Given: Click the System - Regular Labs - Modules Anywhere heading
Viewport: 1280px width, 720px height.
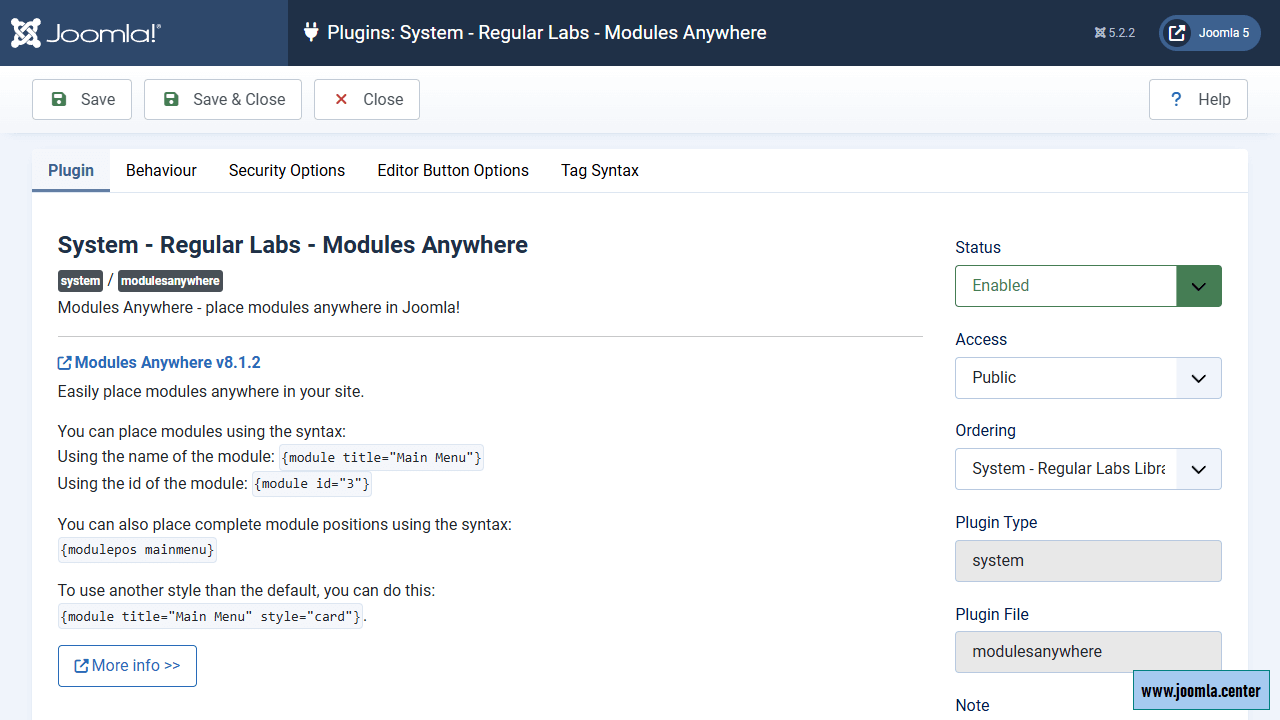Looking at the screenshot, I should (293, 245).
